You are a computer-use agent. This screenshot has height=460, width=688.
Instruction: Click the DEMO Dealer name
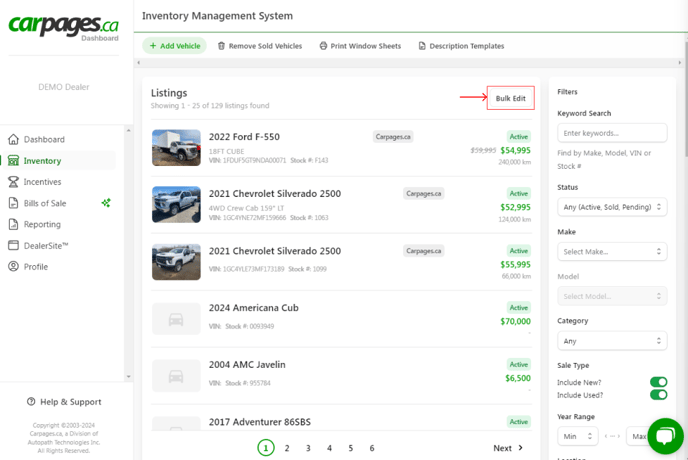tap(64, 87)
